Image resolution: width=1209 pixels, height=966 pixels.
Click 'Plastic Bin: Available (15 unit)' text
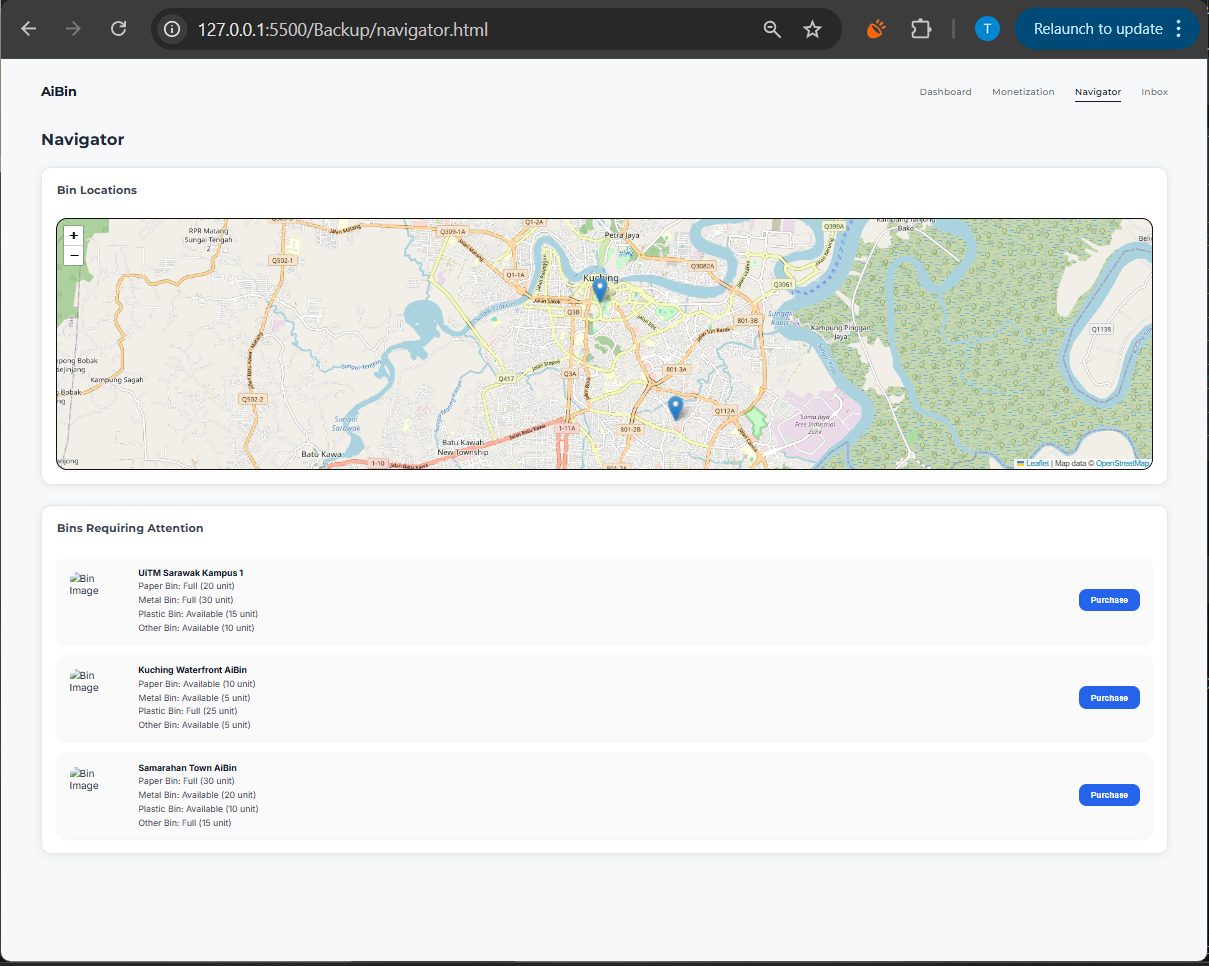coord(198,614)
